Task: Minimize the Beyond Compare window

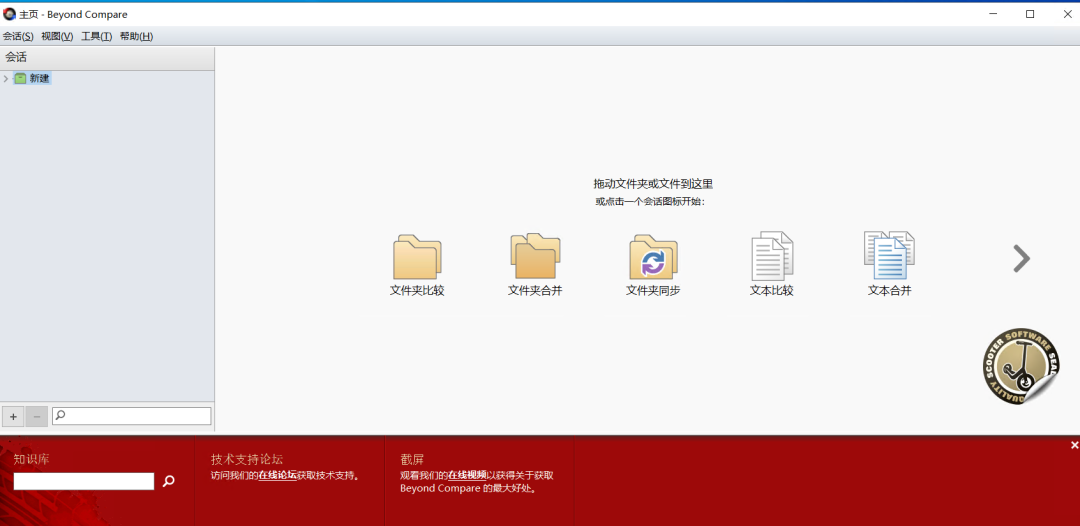Action: click(993, 14)
